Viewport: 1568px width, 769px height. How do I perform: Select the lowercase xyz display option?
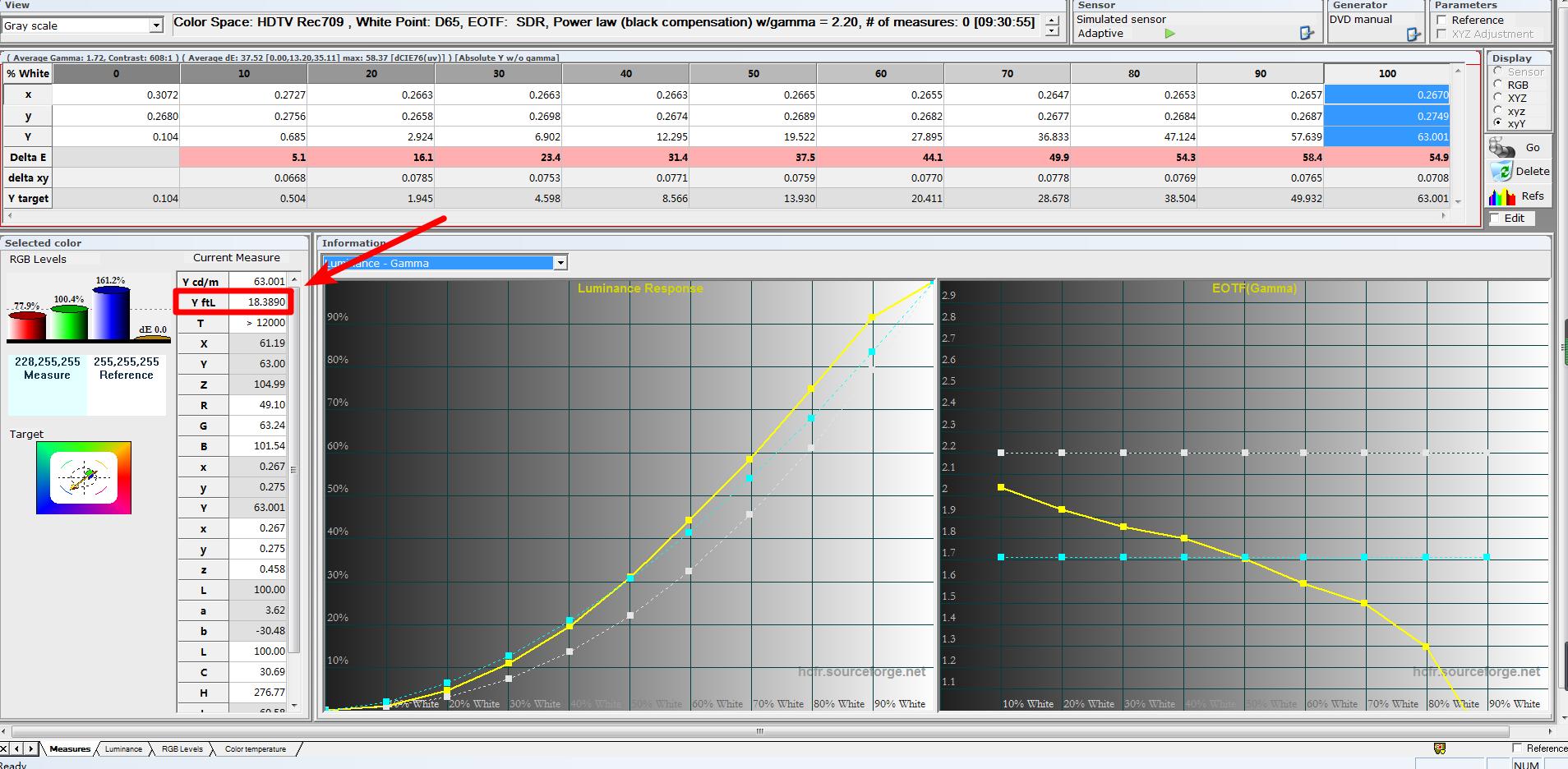point(1498,111)
